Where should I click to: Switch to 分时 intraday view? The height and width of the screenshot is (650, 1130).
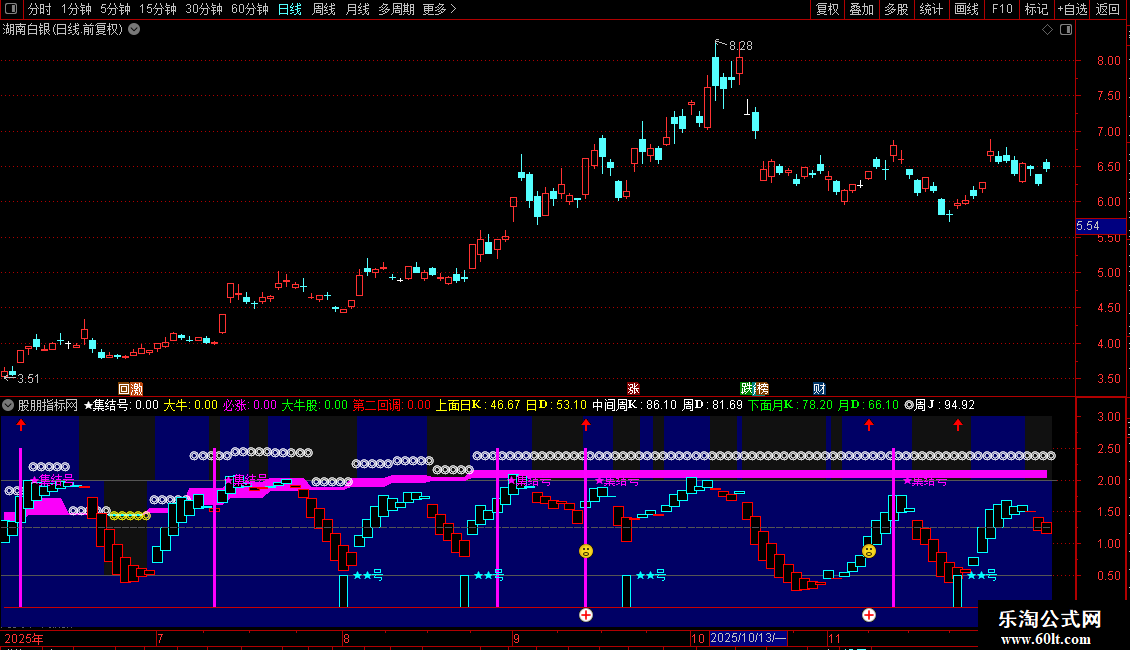point(40,9)
